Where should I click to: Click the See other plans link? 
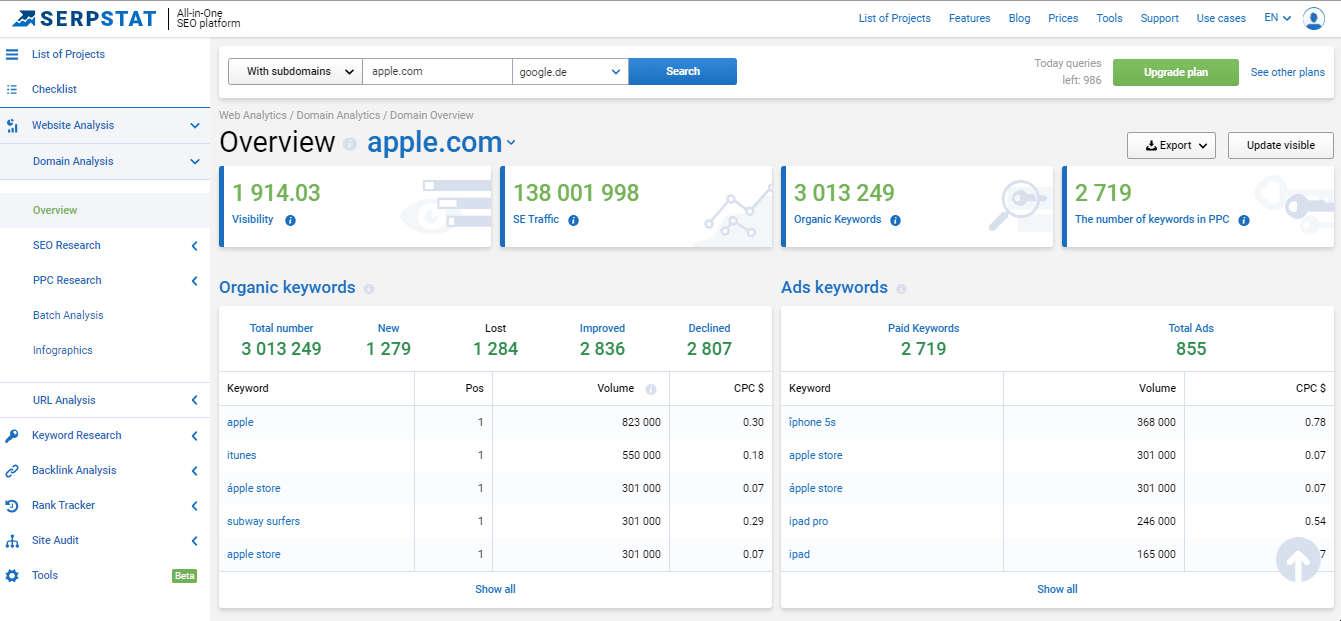click(1288, 72)
